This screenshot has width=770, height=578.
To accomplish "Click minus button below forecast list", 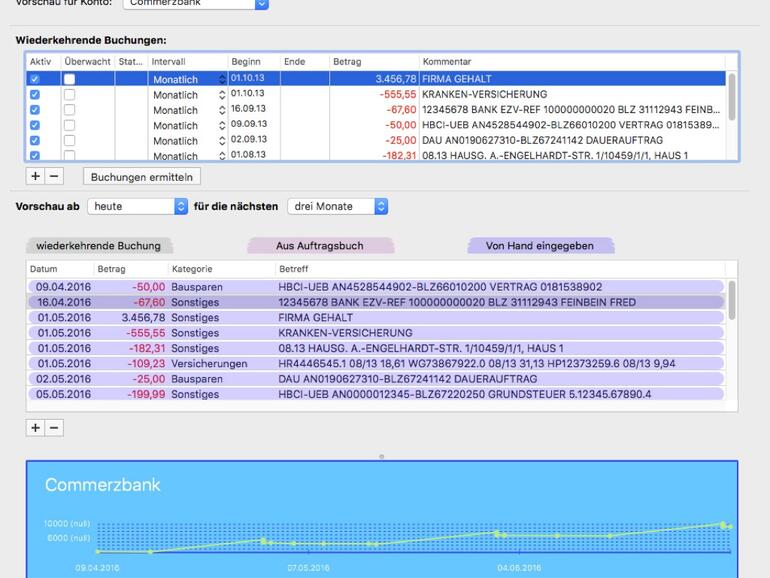I will 54,427.
